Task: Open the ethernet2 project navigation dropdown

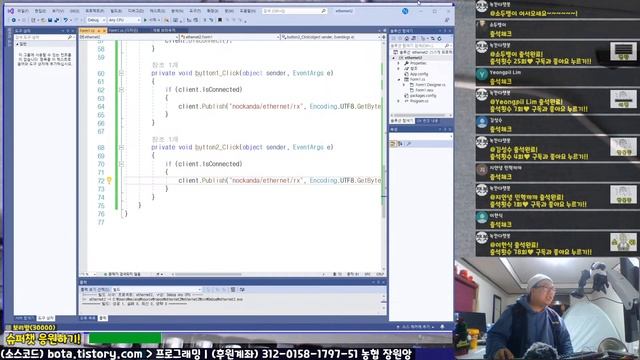Action: click(129, 37)
